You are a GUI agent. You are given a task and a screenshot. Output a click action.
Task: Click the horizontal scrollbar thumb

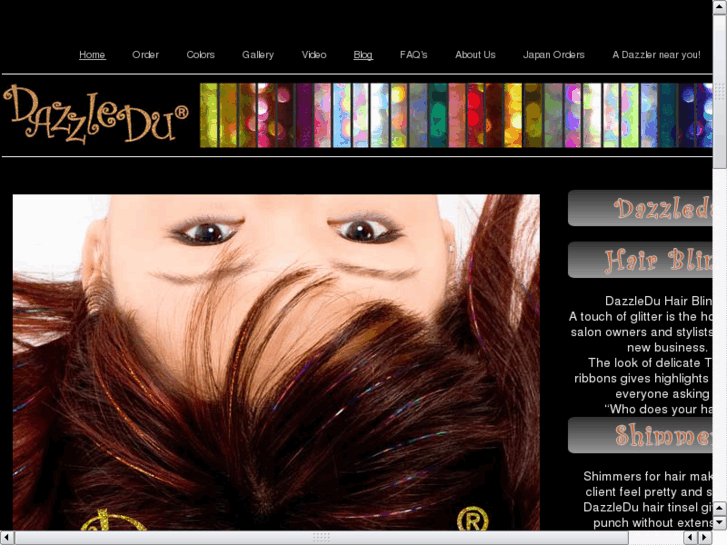pos(321,538)
